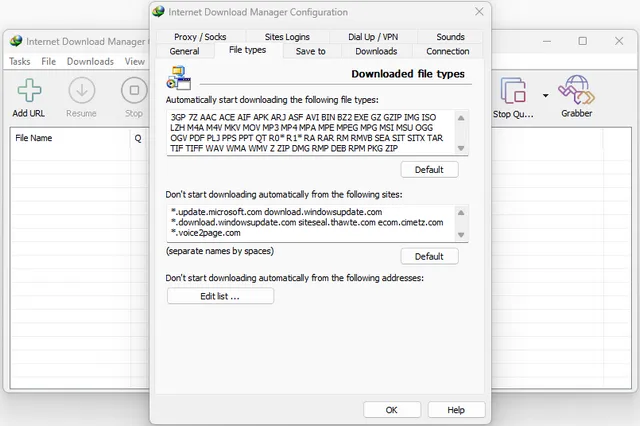
Task: Open the Grabber tool
Action: [x=576, y=93]
